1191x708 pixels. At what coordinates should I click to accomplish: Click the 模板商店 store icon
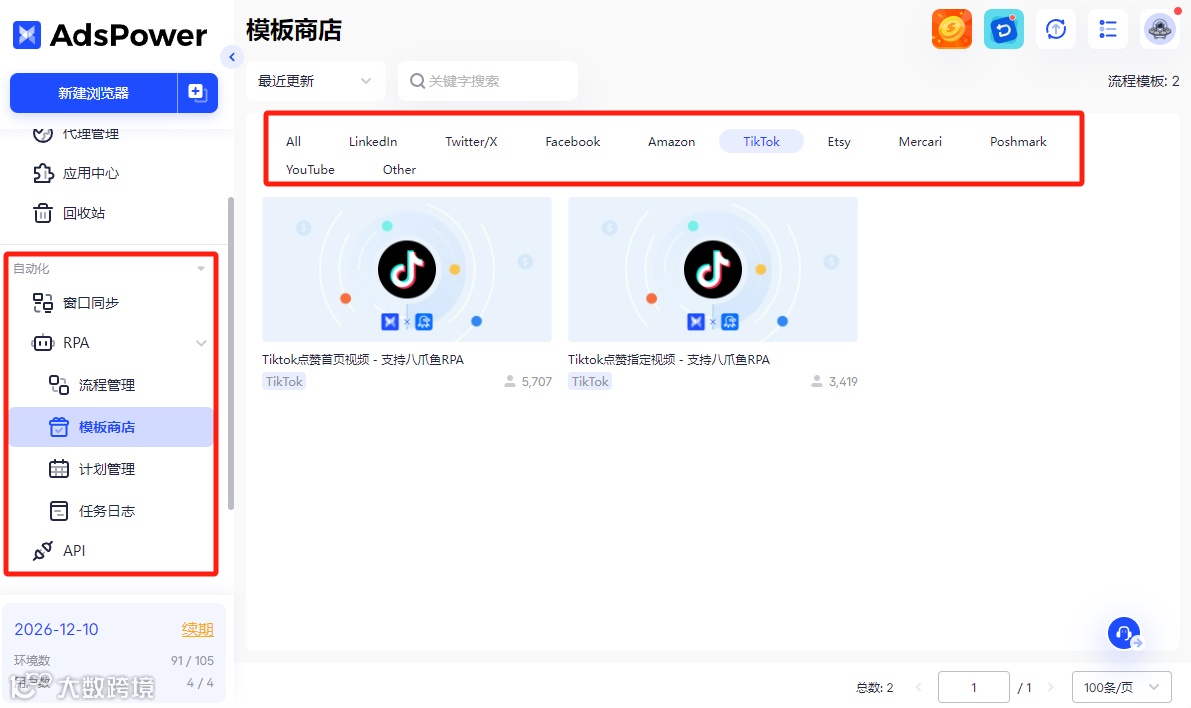pos(58,427)
